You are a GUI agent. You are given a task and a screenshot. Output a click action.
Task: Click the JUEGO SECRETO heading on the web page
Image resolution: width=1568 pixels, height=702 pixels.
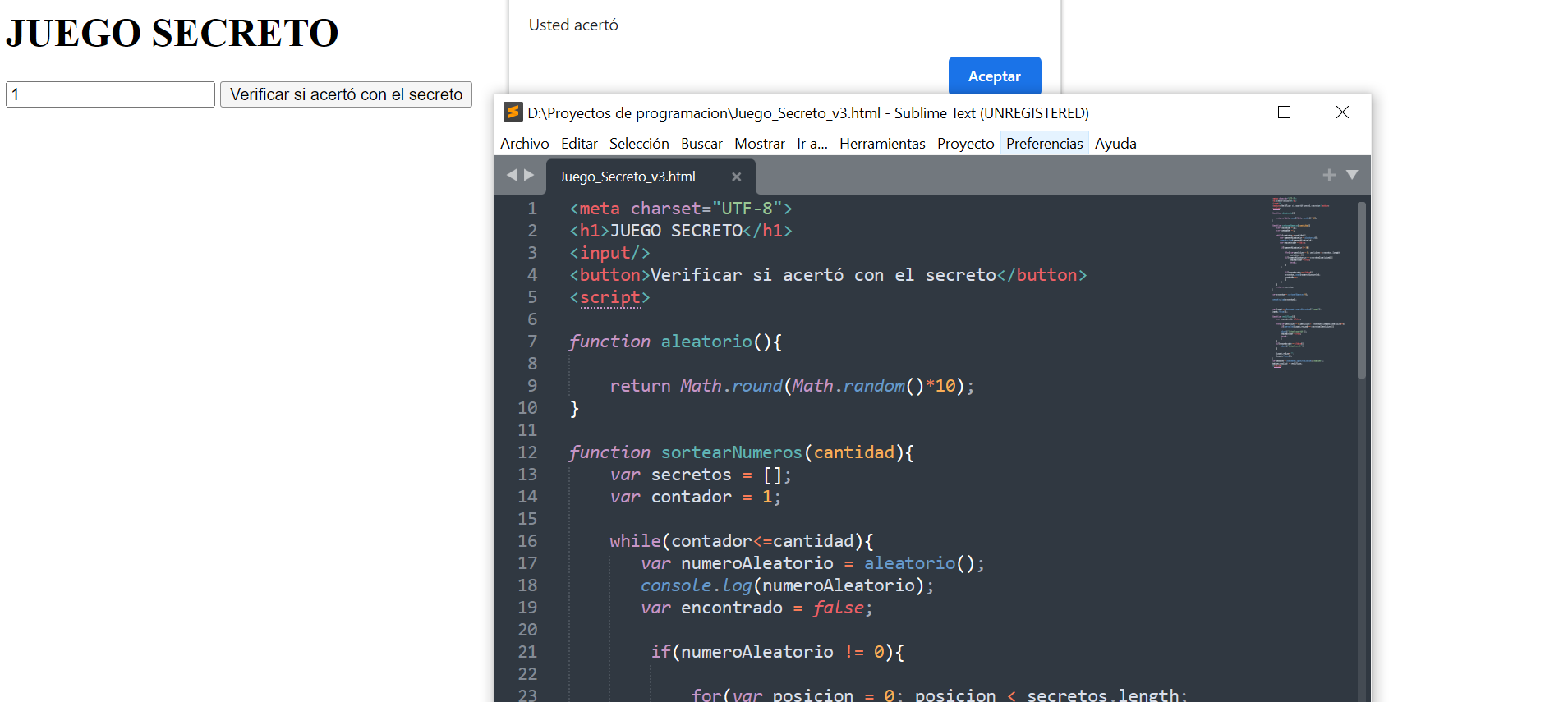pos(172,34)
